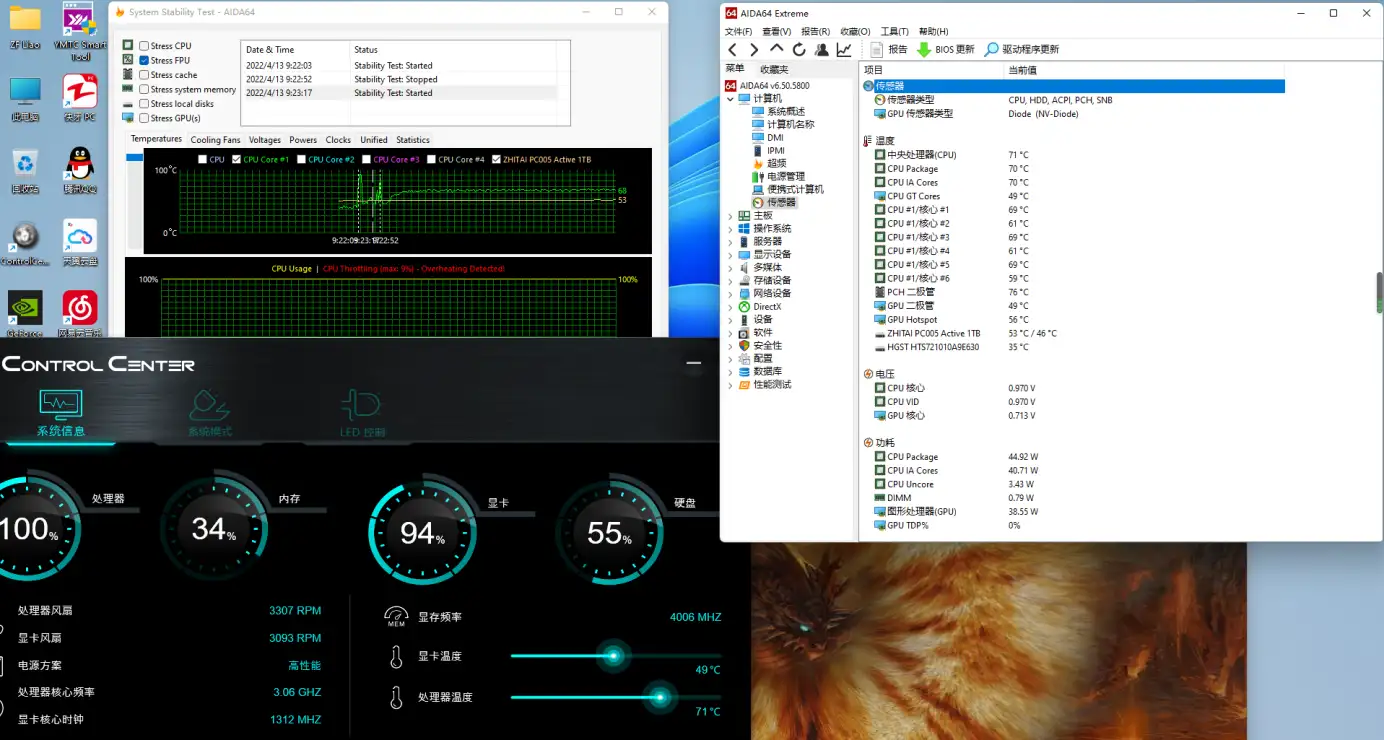
Task: Check the CPU Core #3 graph checkbox
Action: pyautogui.click(x=367, y=159)
